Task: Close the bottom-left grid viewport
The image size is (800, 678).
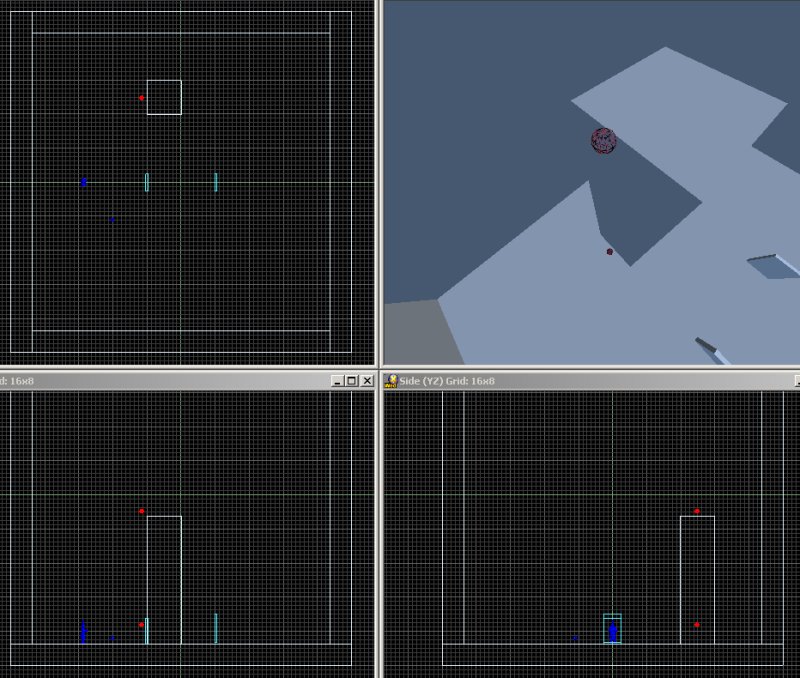Action: coord(366,381)
